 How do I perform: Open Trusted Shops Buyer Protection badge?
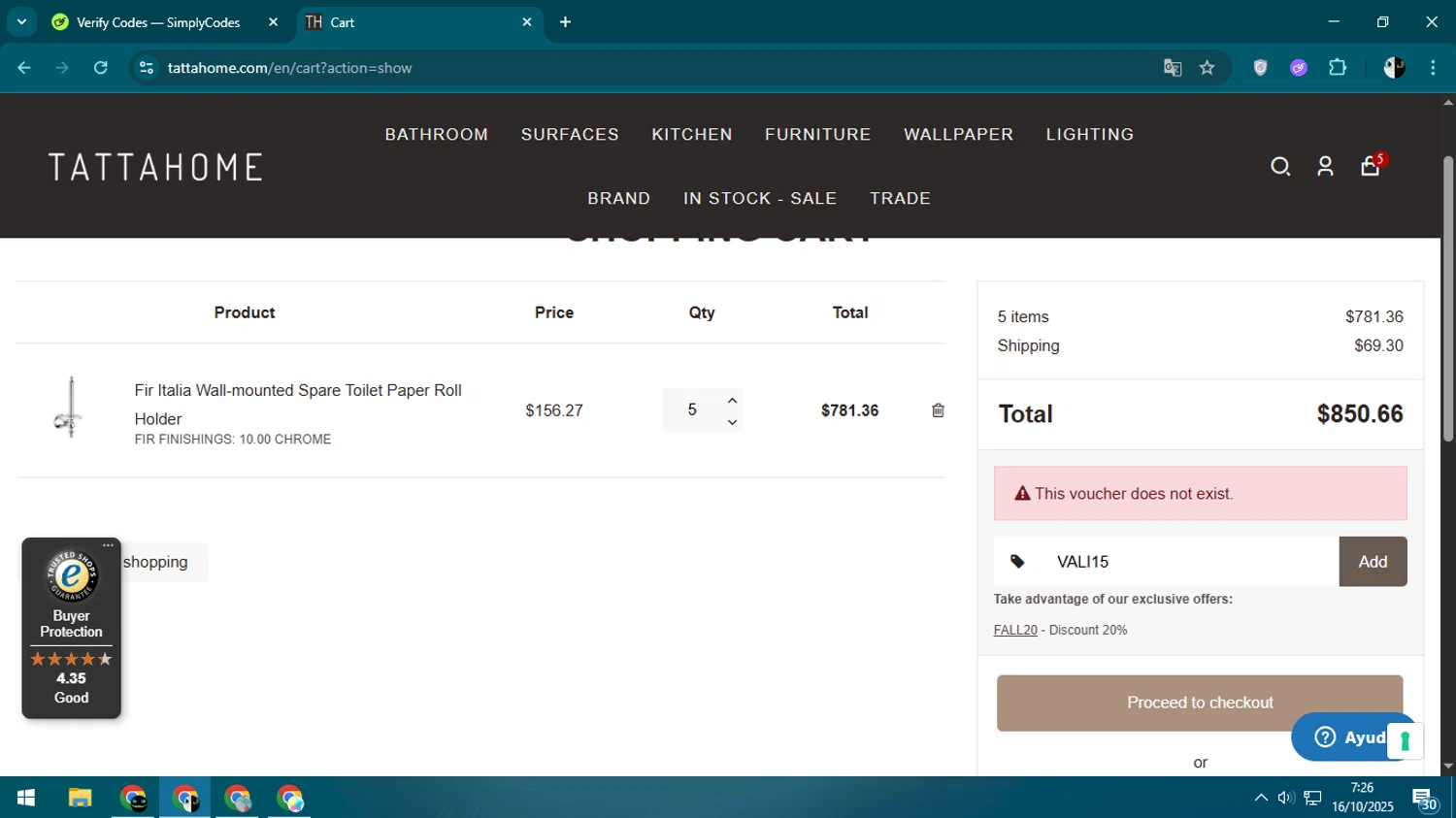click(x=71, y=628)
